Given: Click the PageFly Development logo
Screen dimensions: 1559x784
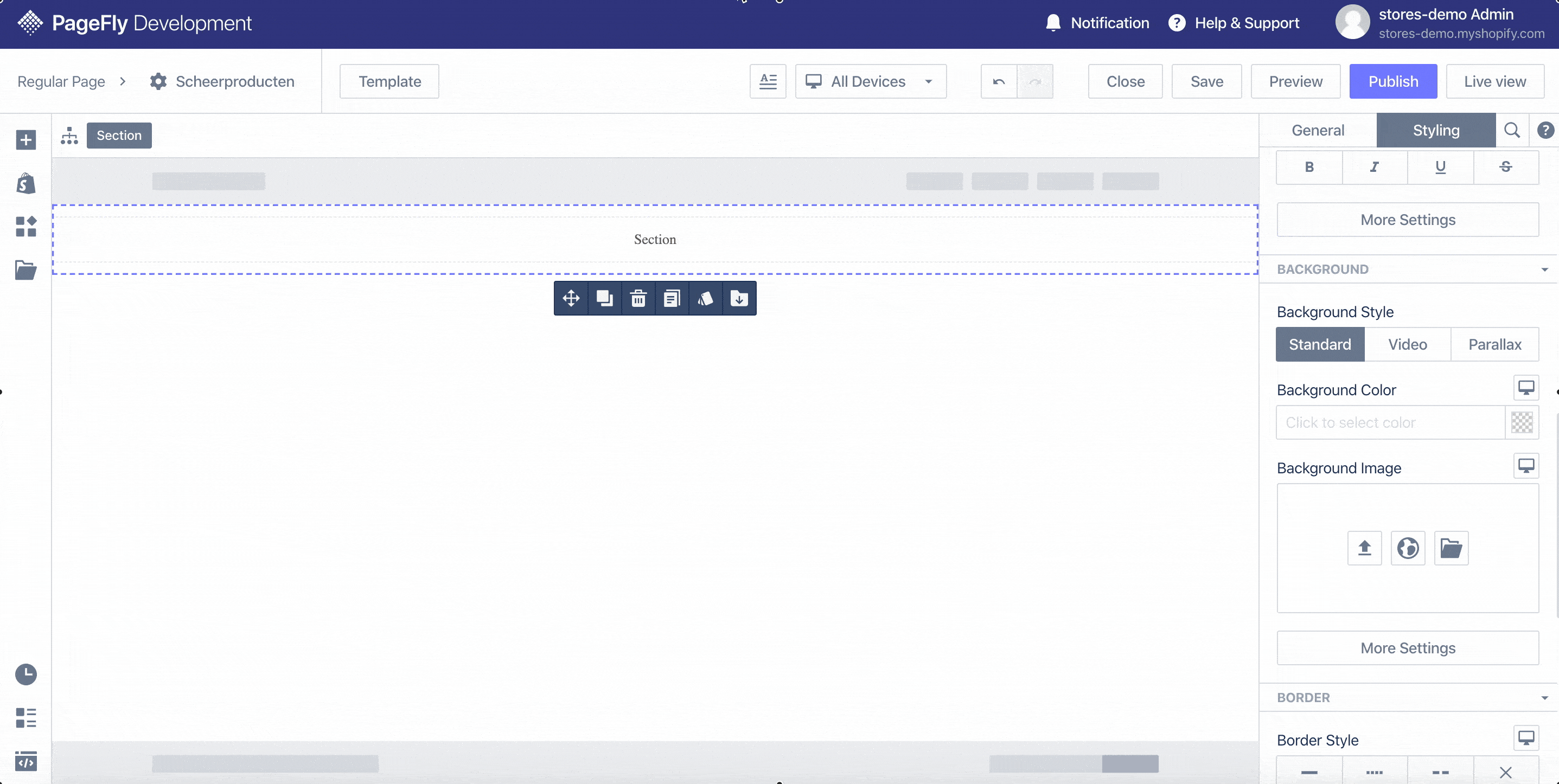Looking at the screenshot, I should click(135, 23).
